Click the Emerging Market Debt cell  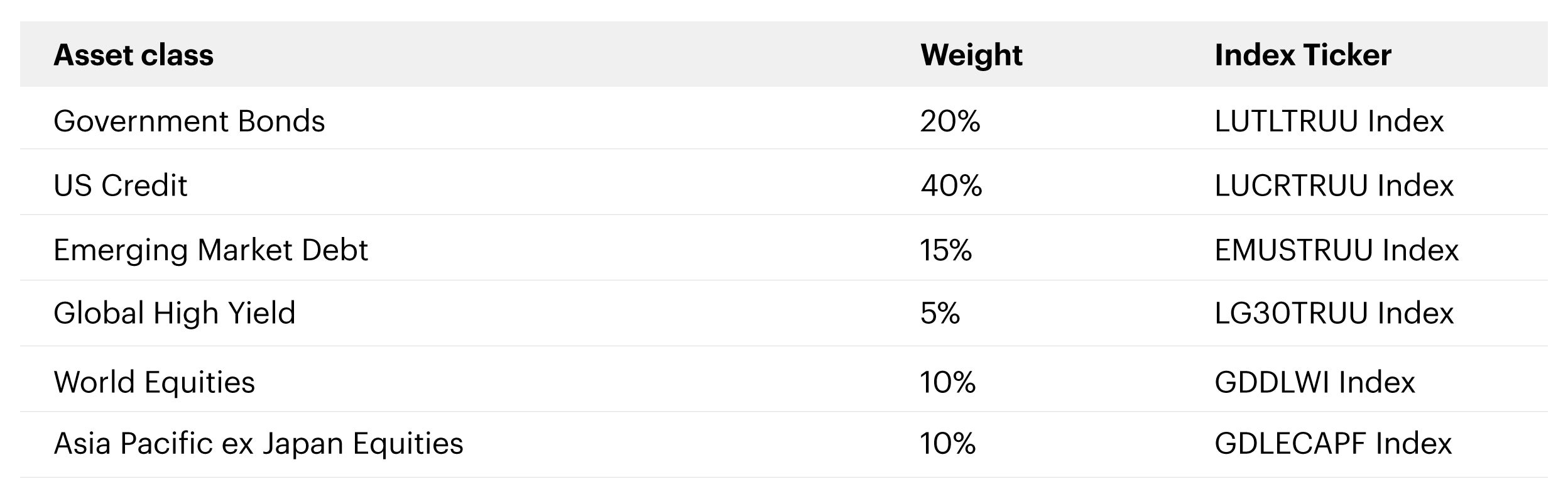tap(210, 250)
